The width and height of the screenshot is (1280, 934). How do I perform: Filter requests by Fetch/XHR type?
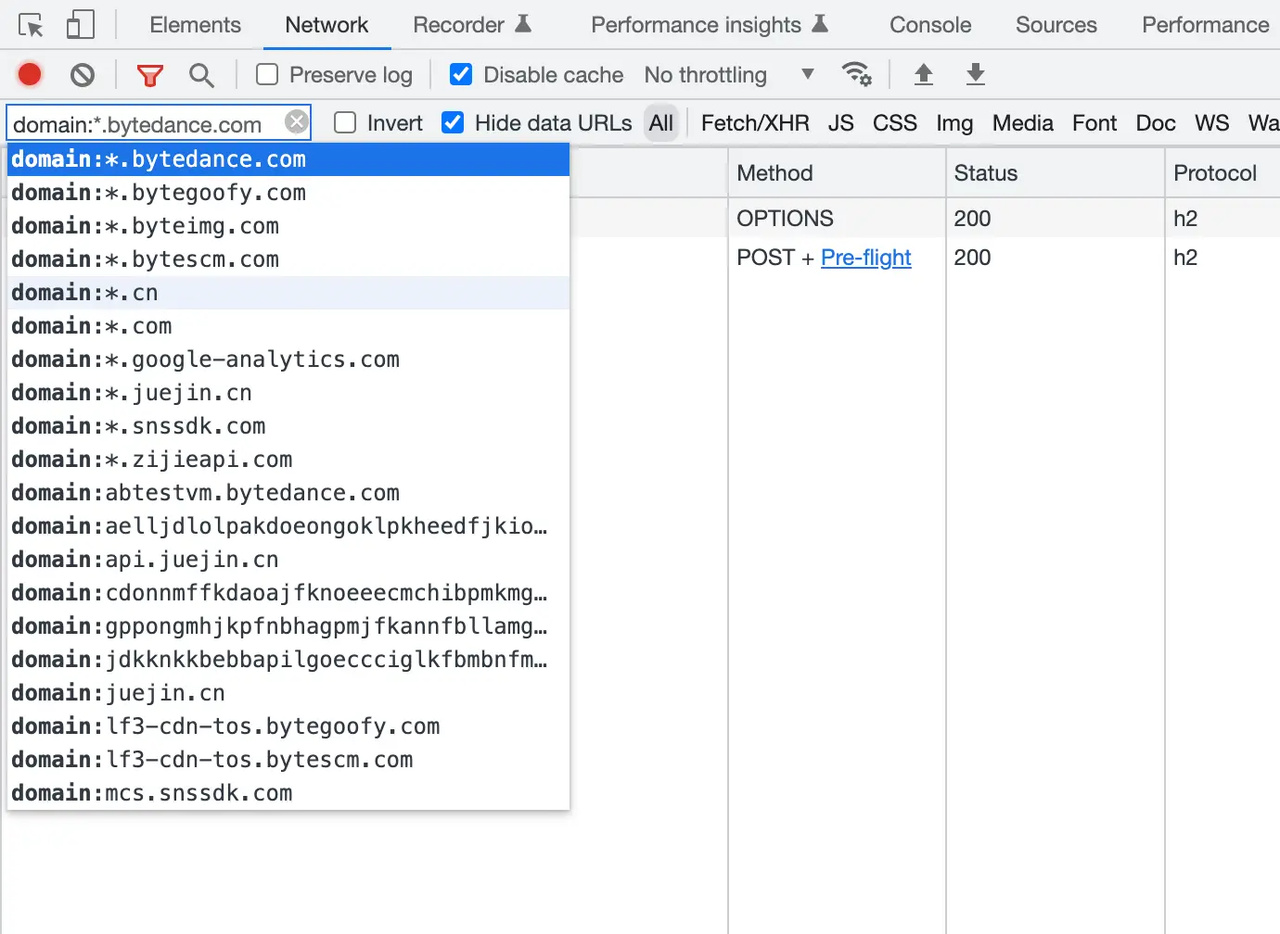[755, 123]
